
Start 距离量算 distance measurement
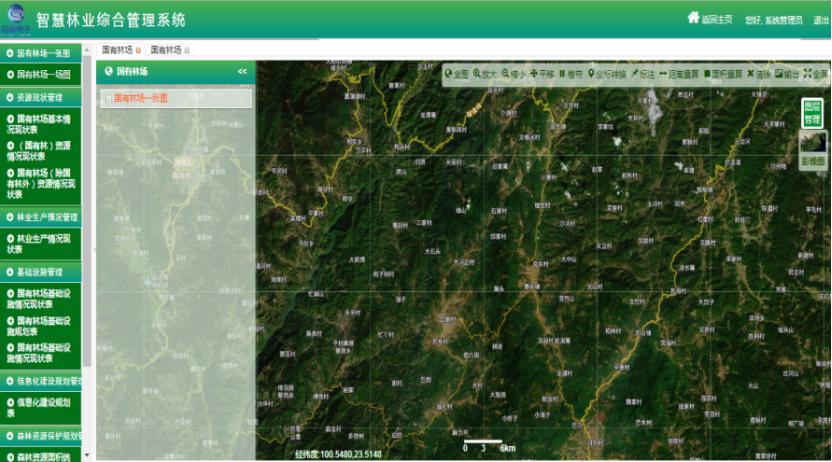coord(680,74)
